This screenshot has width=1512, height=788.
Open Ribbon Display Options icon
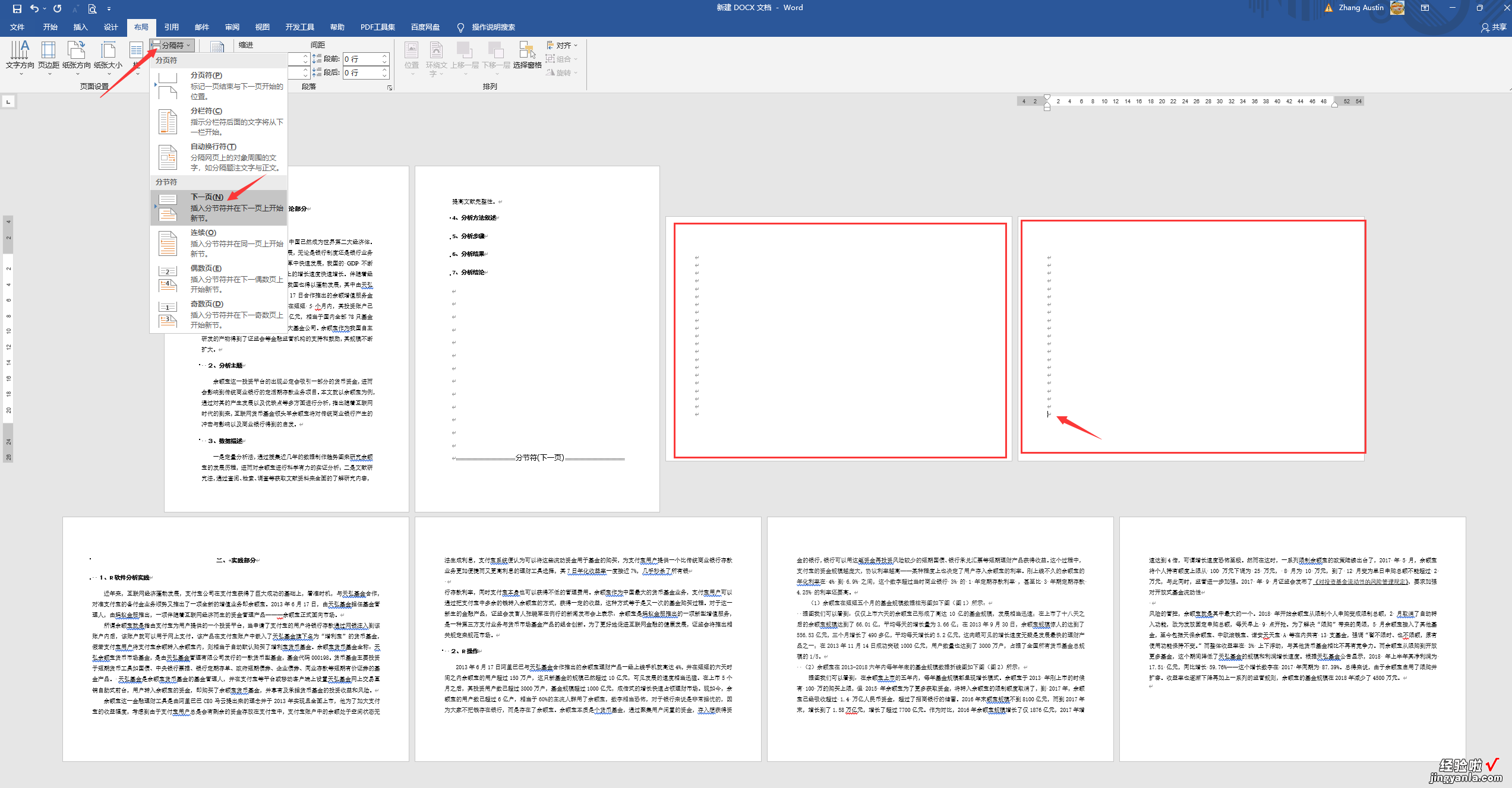[x=1425, y=8]
